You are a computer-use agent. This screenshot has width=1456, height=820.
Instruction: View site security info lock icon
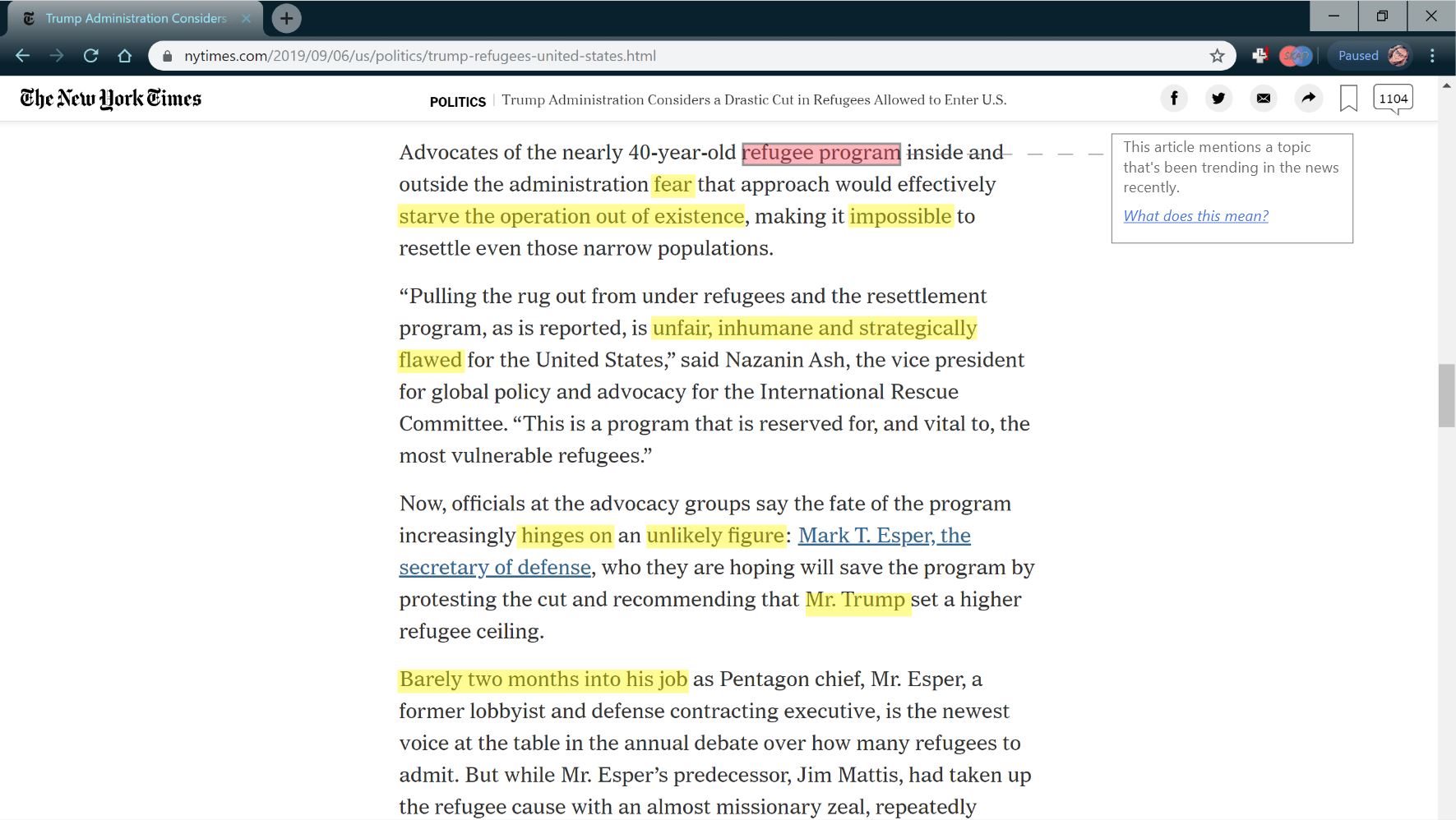pos(168,56)
